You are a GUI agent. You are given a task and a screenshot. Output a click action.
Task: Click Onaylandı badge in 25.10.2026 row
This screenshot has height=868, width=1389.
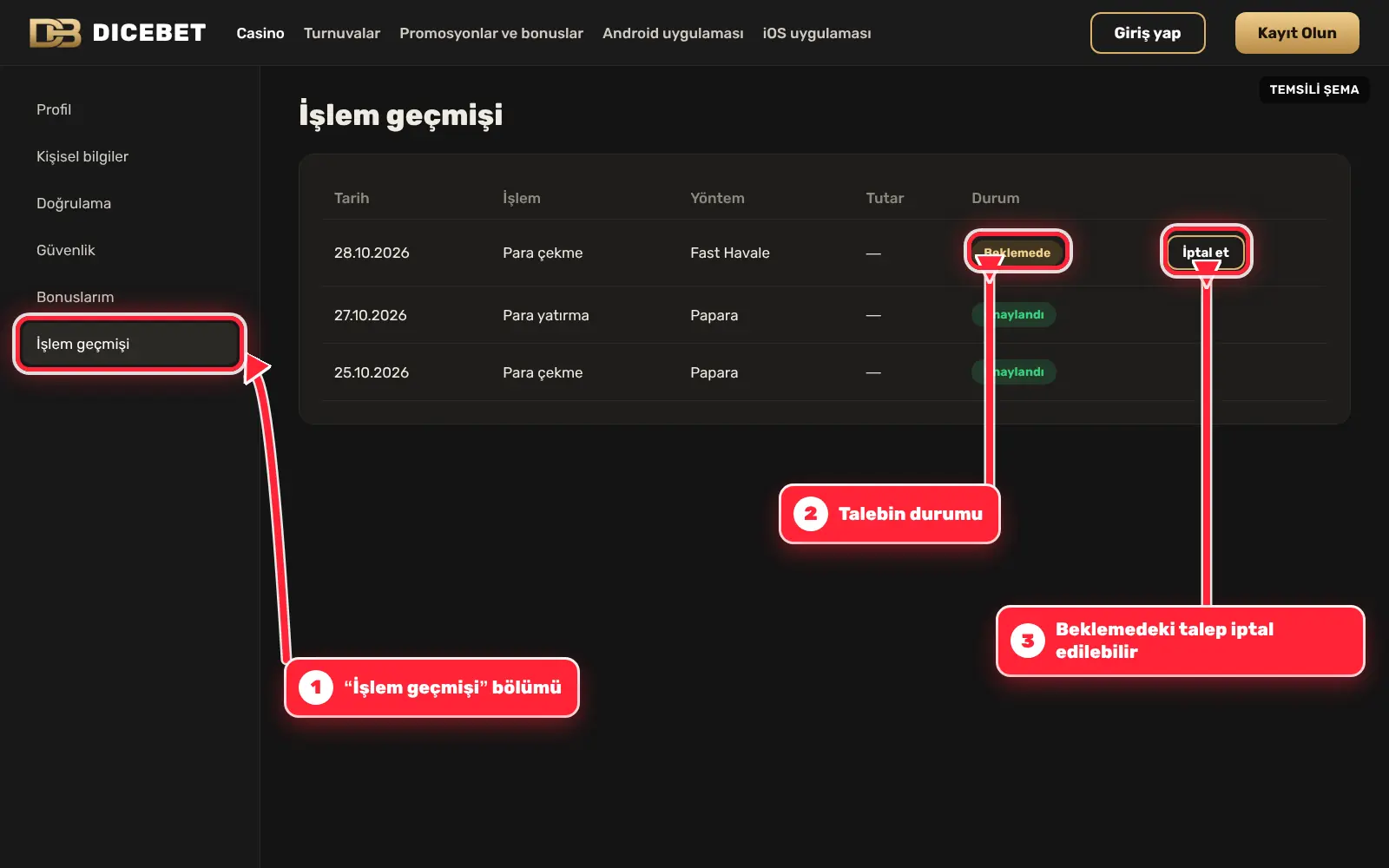point(1014,372)
